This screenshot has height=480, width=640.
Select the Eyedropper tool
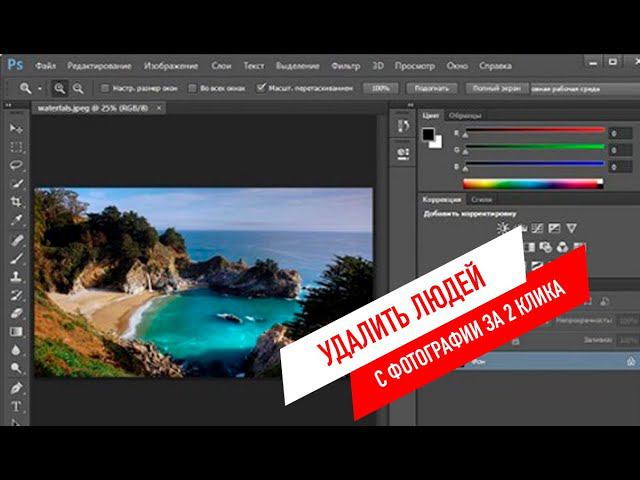pos(16,220)
